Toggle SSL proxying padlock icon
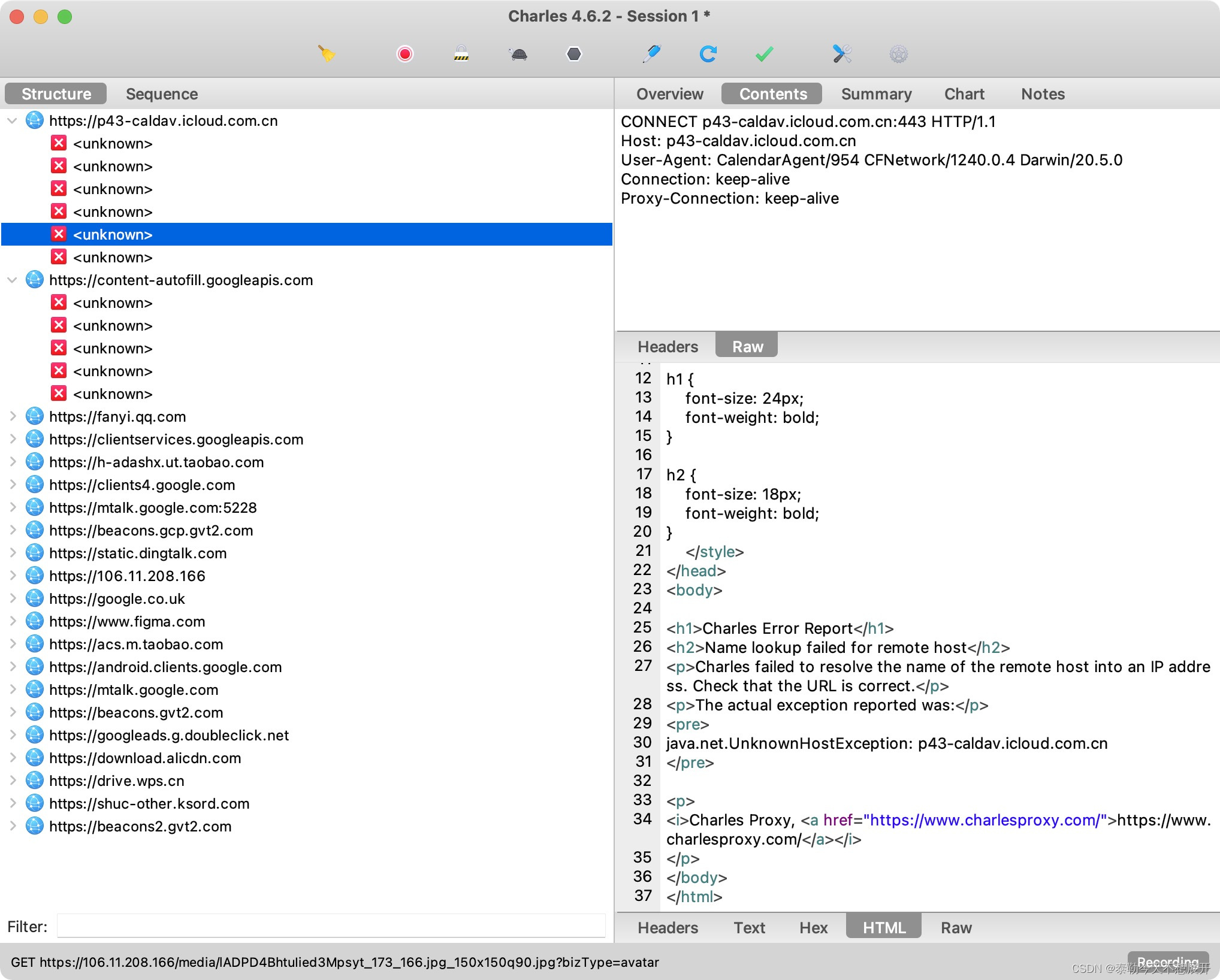The width and height of the screenshot is (1220, 980). [x=461, y=54]
